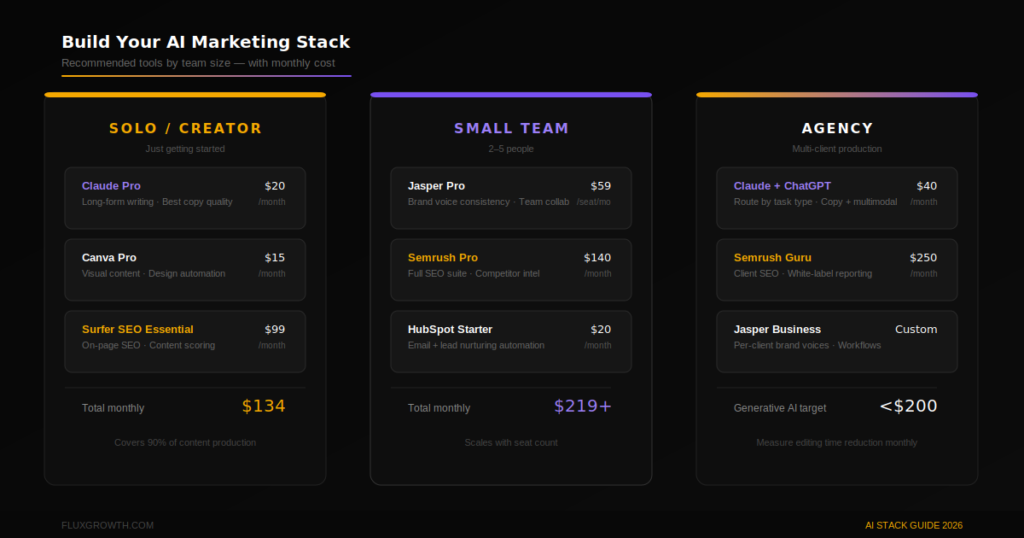Click the $140 Semrush Pro price

pyautogui.click(x=598, y=258)
